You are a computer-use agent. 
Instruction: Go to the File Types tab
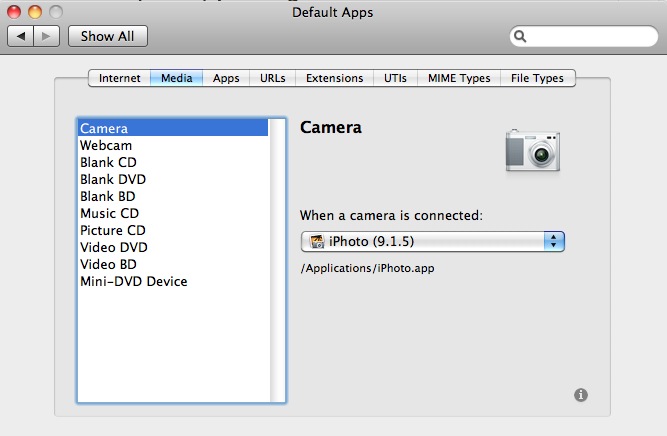click(537, 78)
